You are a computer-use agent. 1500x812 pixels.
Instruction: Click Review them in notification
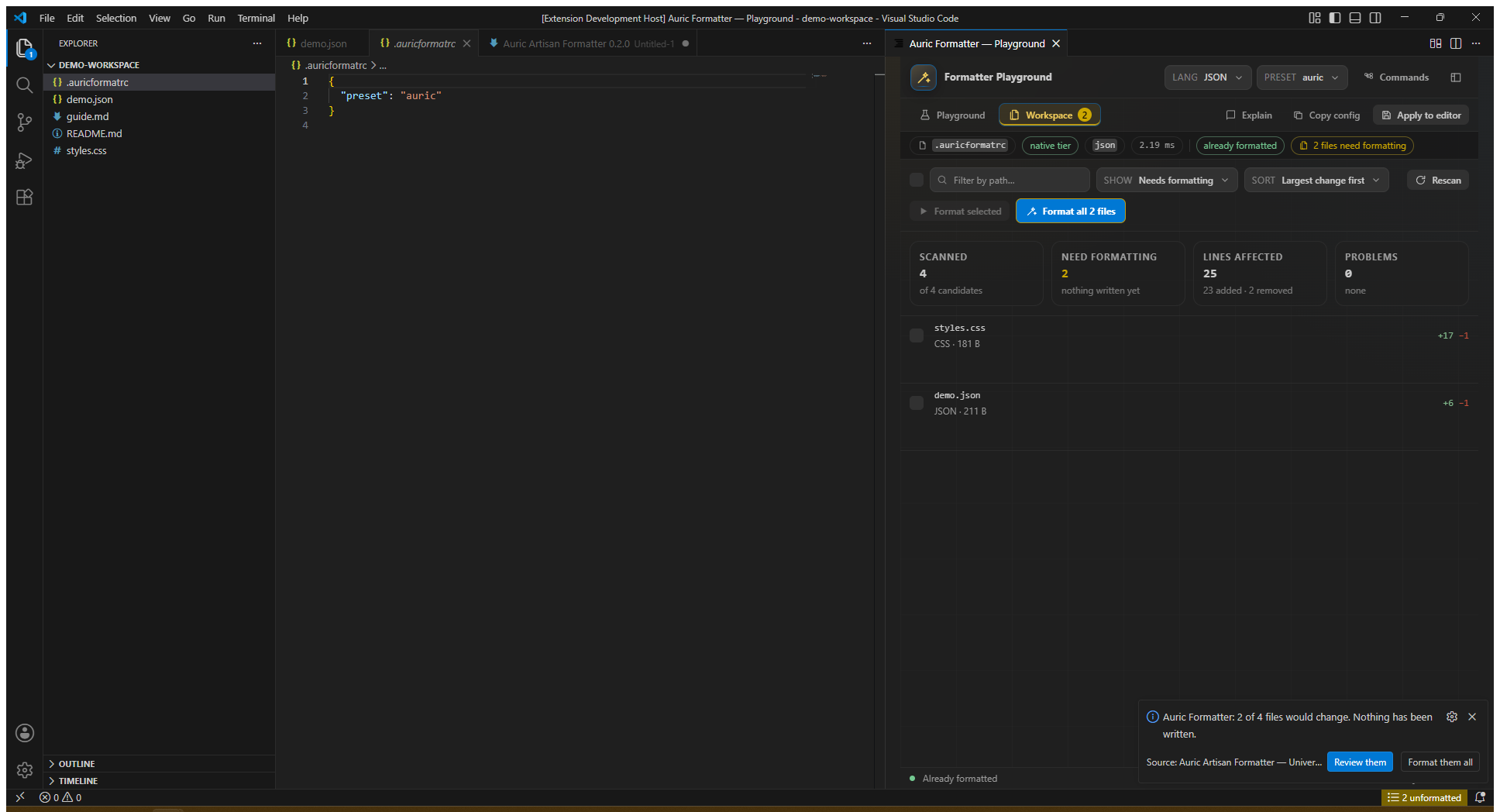(x=1360, y=762)
